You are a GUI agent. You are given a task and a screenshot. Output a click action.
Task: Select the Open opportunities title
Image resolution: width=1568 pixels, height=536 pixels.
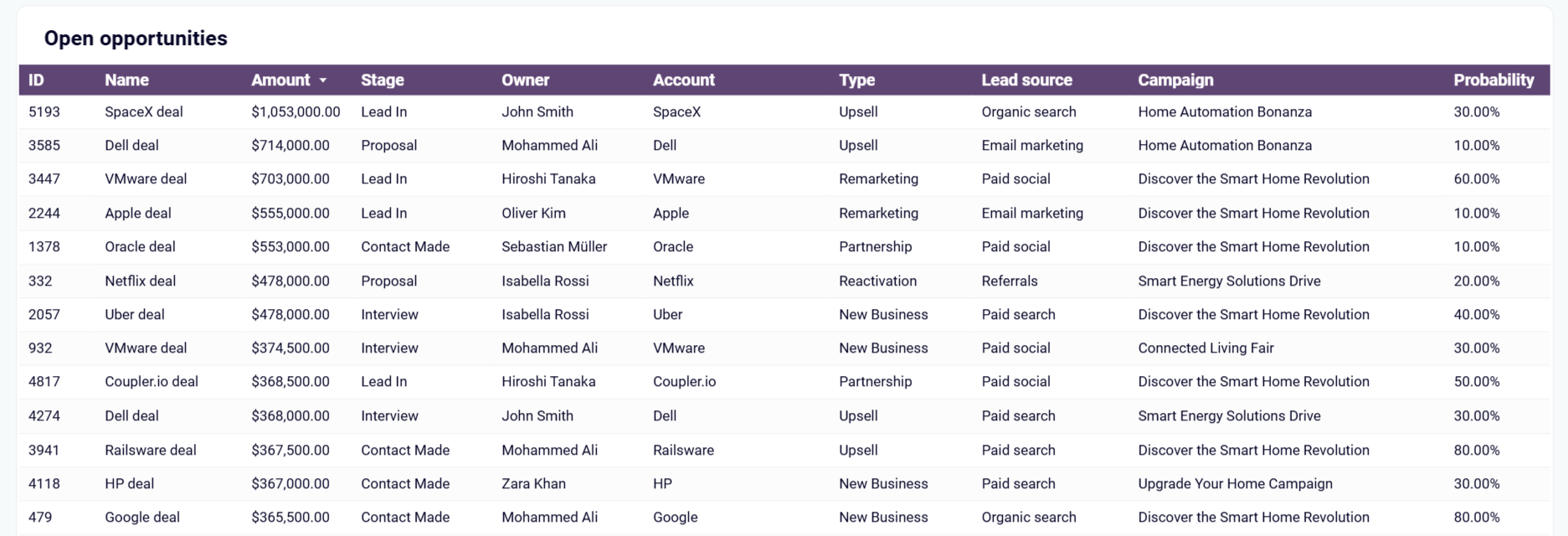136,39
